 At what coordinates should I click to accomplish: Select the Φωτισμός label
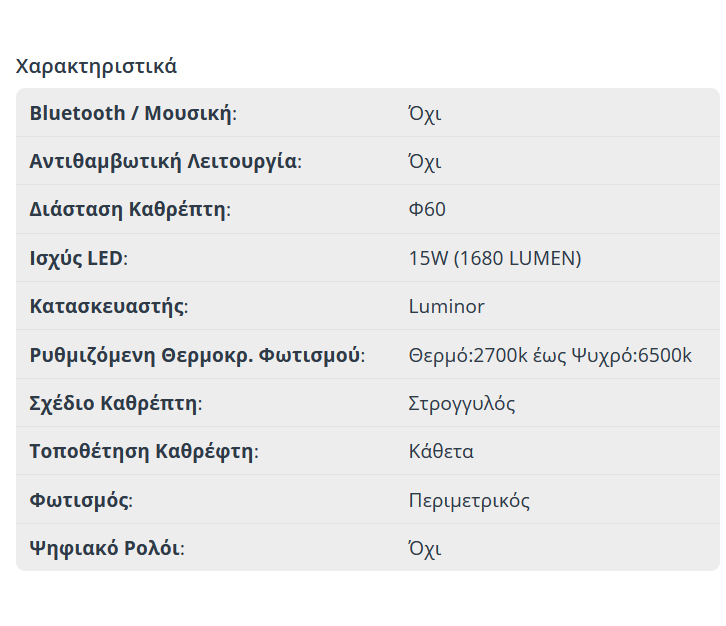tap(81, 500)
